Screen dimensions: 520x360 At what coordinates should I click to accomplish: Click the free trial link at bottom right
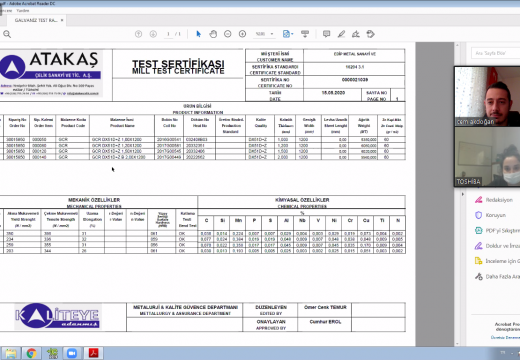point(505,338)
